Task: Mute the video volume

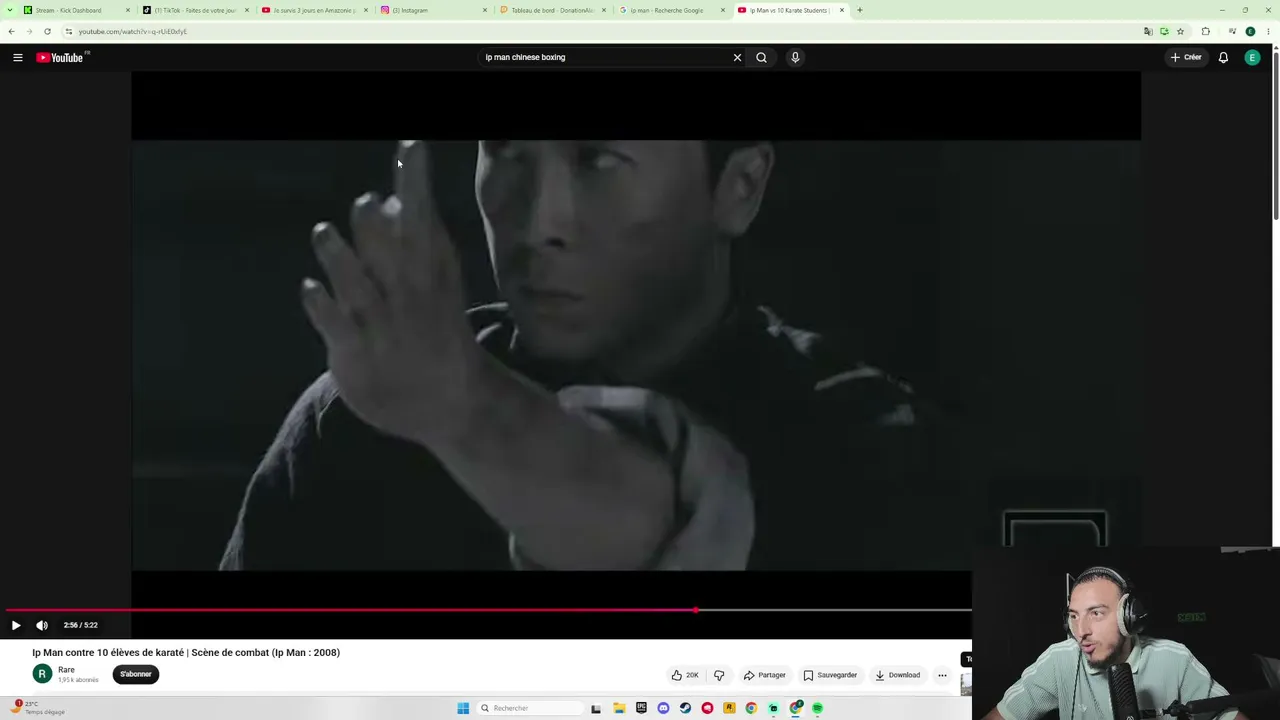Action: (42, 625)
